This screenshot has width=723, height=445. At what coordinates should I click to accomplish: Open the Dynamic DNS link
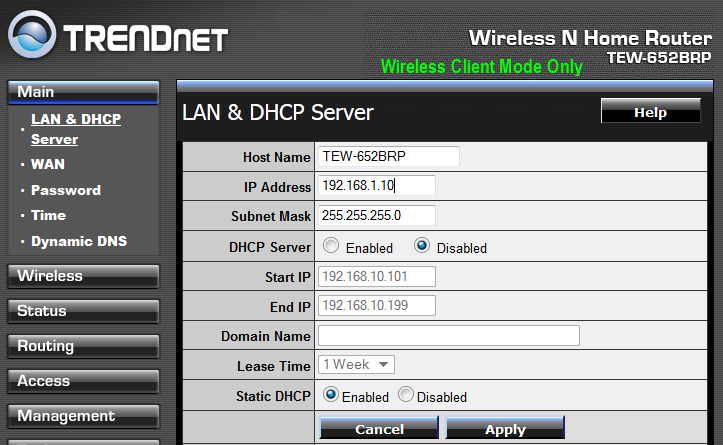click(x=79, y=241)
